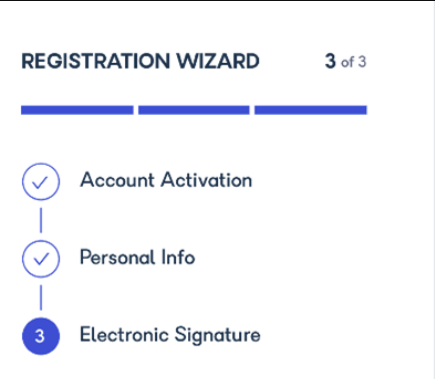The width and height of the screenshot is (435, 379).
Task: Click the word Info in step two
Action: [178, 257]
